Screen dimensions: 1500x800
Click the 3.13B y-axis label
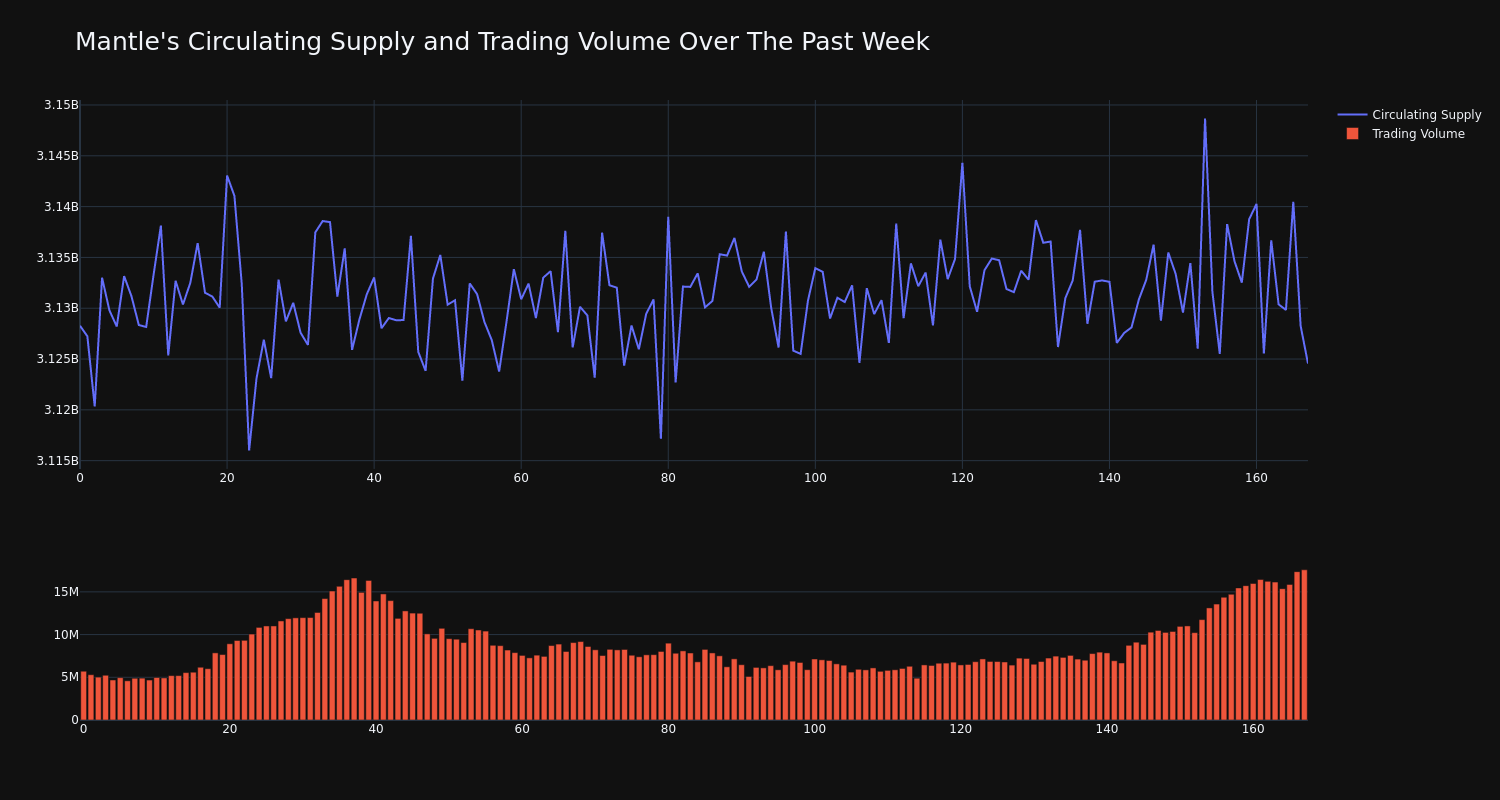(x=61, y=308)
